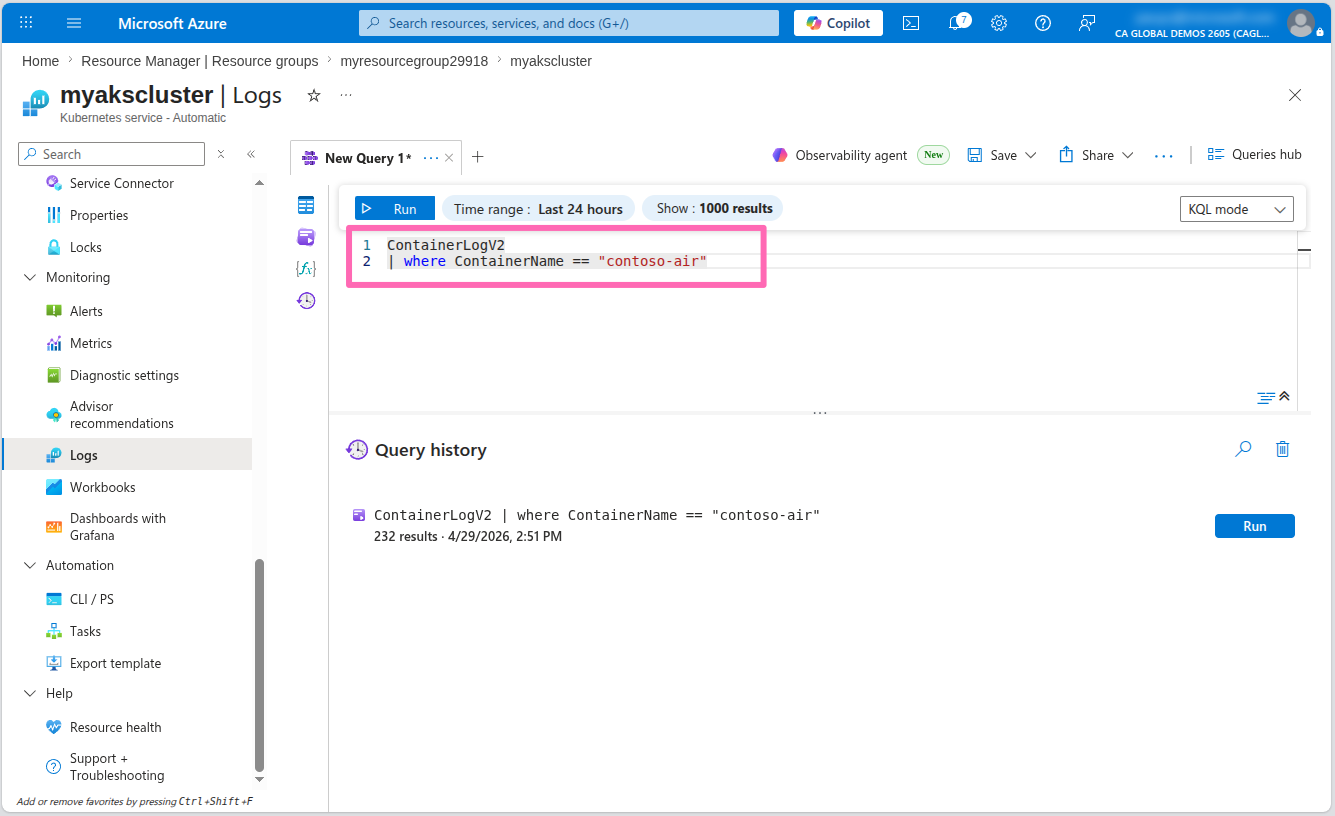Open Resource health
The width and height of the screenshot is (1335, 816).
[115, 727]
